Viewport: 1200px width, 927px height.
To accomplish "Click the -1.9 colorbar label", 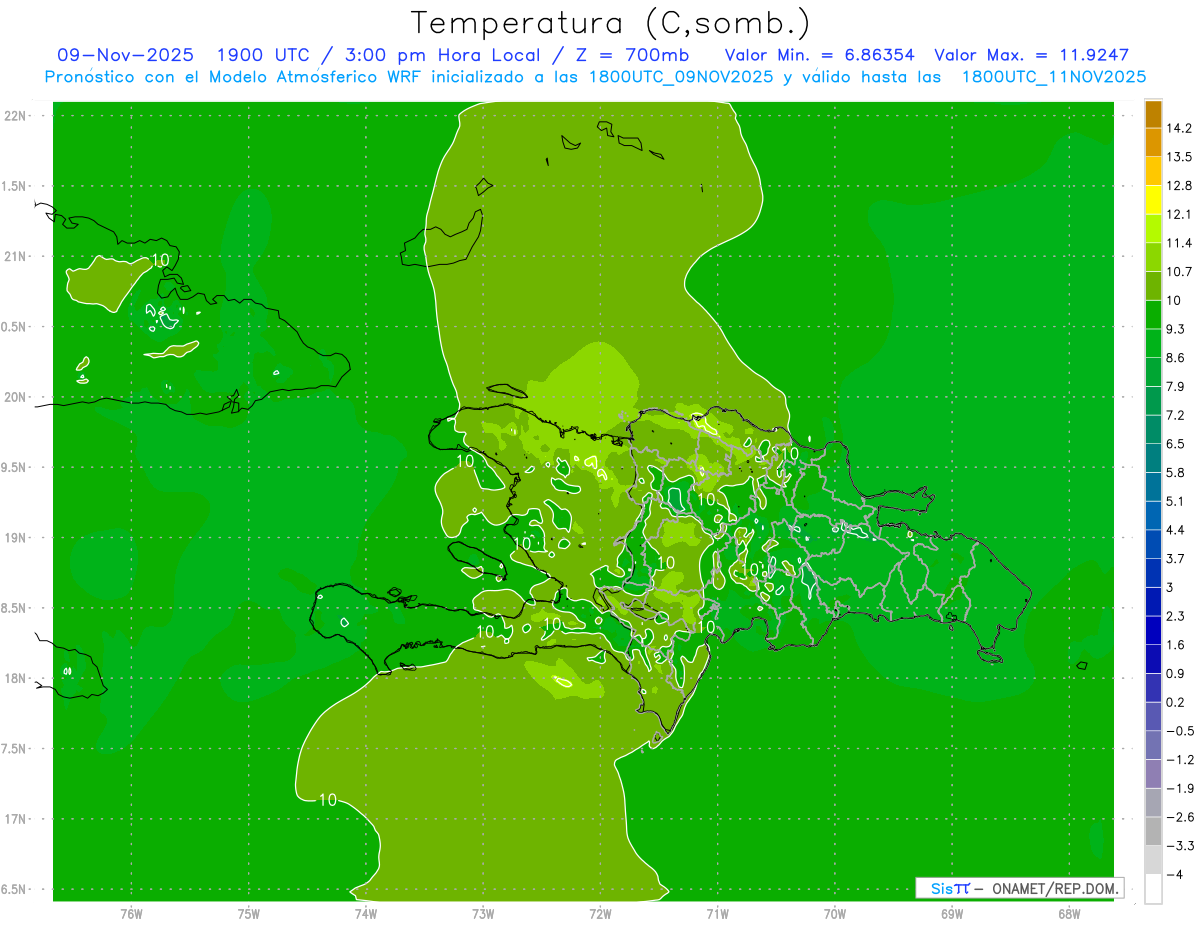I will pos(1179,788).
